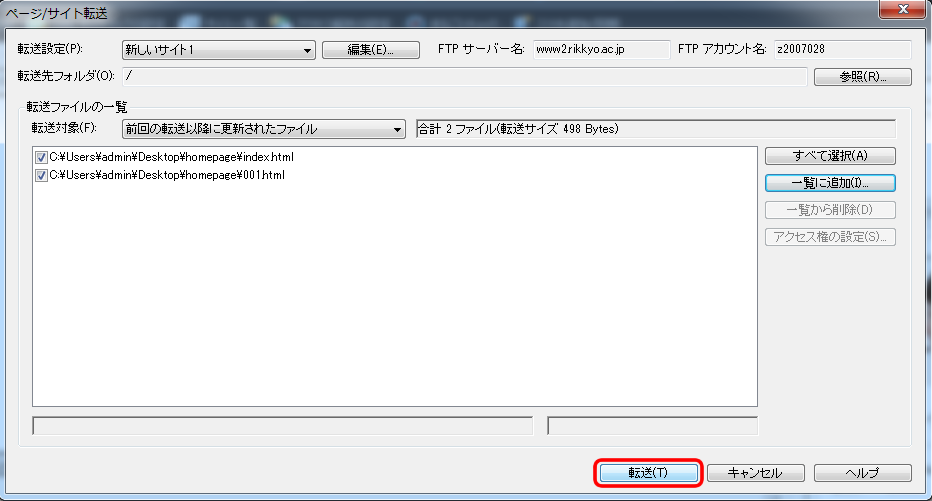The width and height of the screenshot is (932, 501).
Task: Click the 転送先フォルダ destination field
Action: [465, 76]
